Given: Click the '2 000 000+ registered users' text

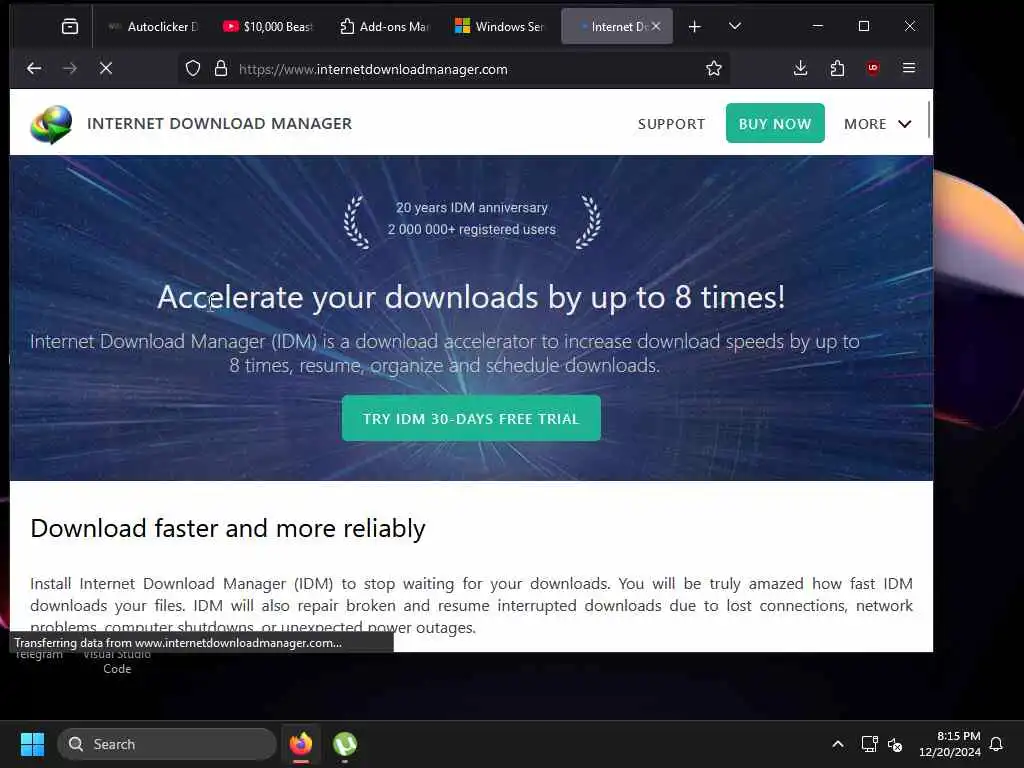Looking at the screenshot, I should 472,229.
